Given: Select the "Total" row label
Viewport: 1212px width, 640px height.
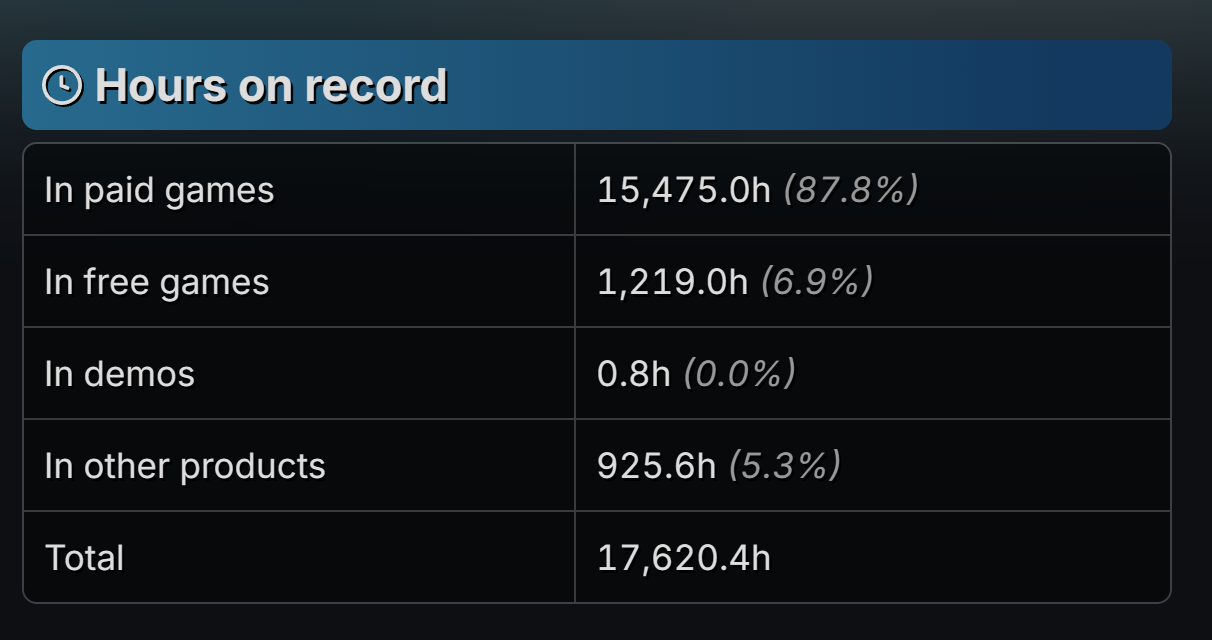Looking at the screenshot, I should (x=84, y=558).
